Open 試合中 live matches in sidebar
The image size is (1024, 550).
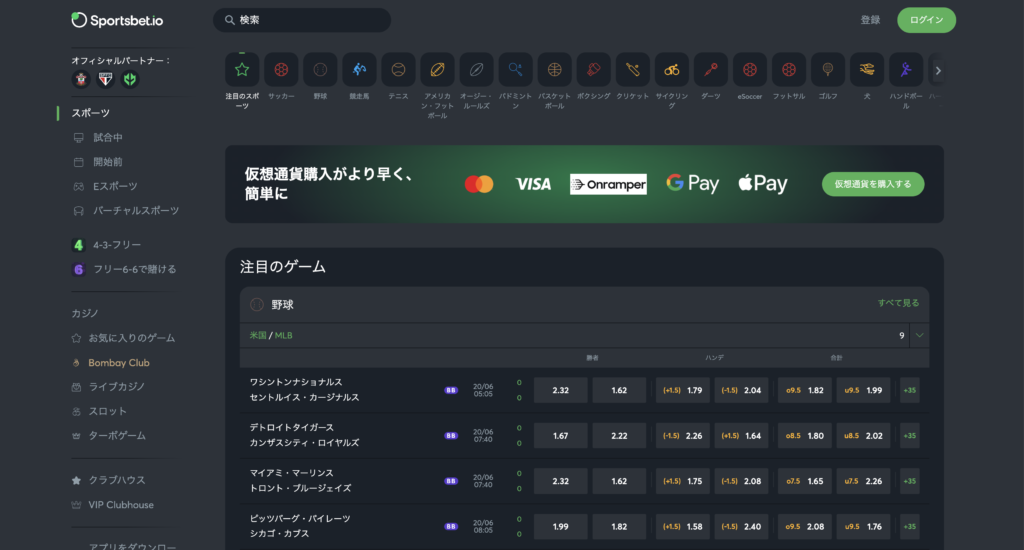pyautogui.click(x=108, y=137)
